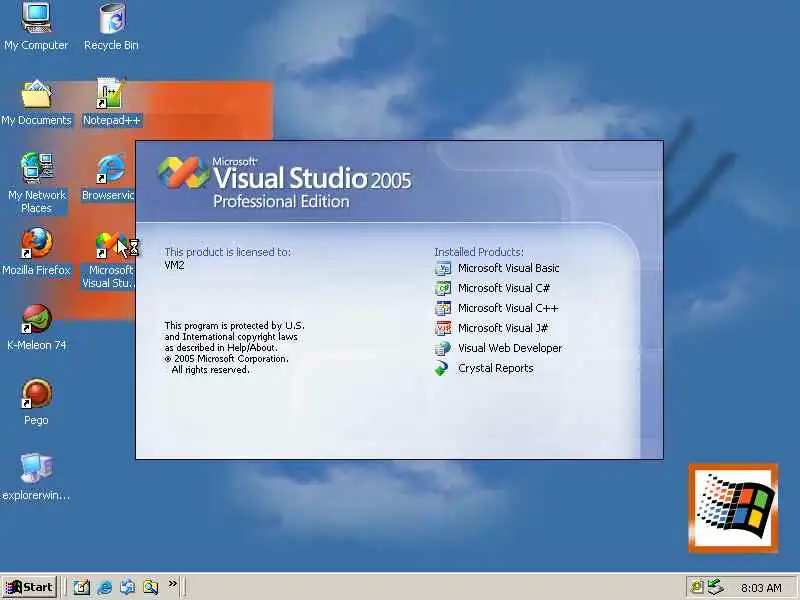Click the 'VM2' licensee name
Image resolution: width=800 pixels, height=600 pixels.
[x=174, y=265]
